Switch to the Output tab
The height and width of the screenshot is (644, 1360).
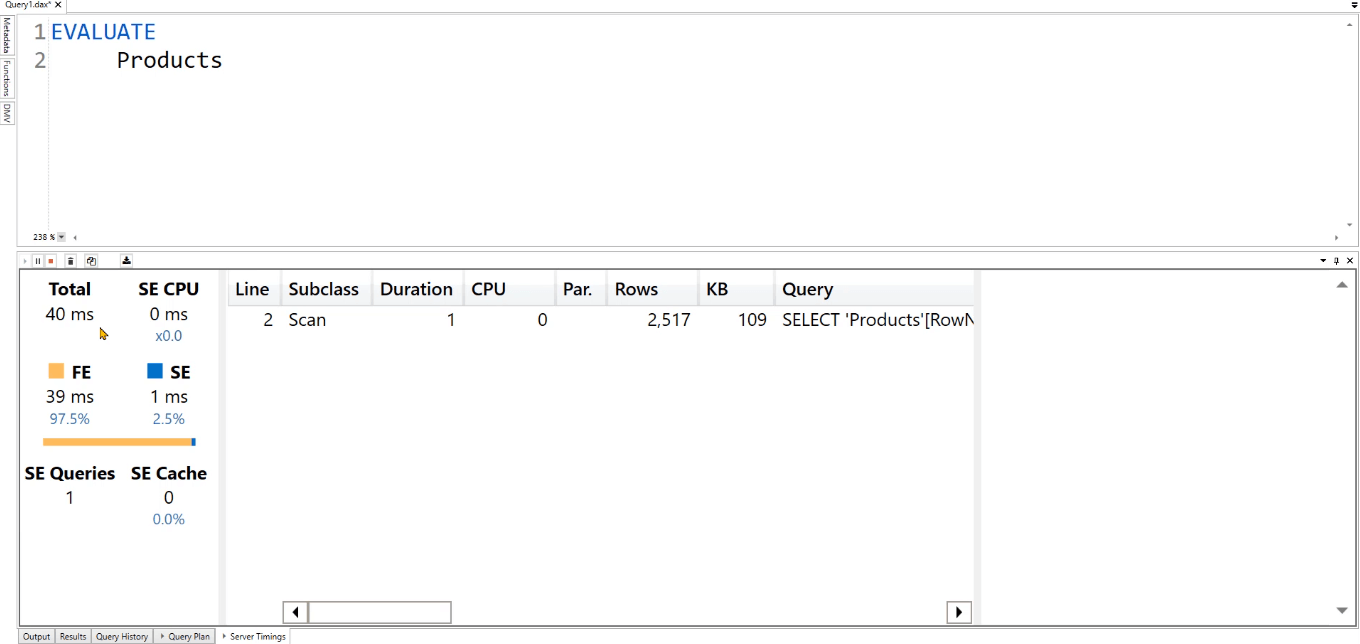pyautogui.click(x=37, y=636)
